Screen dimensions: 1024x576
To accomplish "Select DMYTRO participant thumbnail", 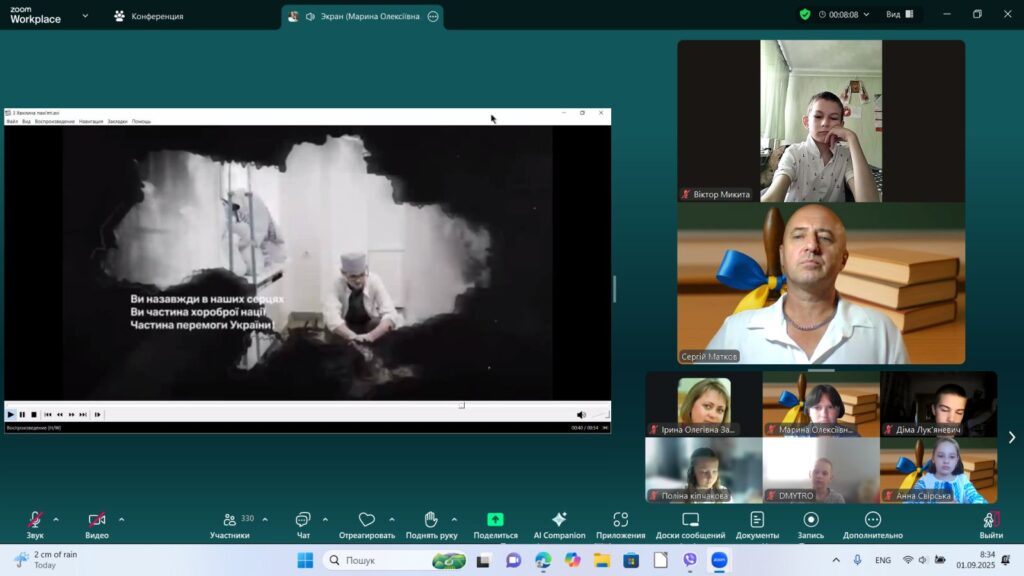I will coord(821,470).
